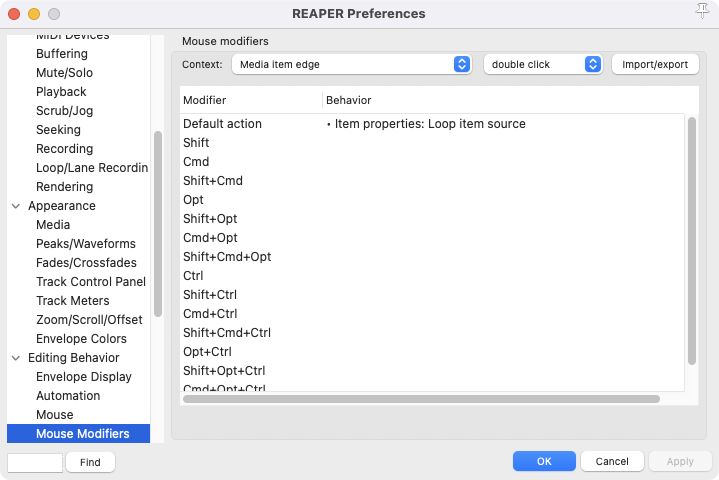Select the Envelope Colors page

[81, 339]
